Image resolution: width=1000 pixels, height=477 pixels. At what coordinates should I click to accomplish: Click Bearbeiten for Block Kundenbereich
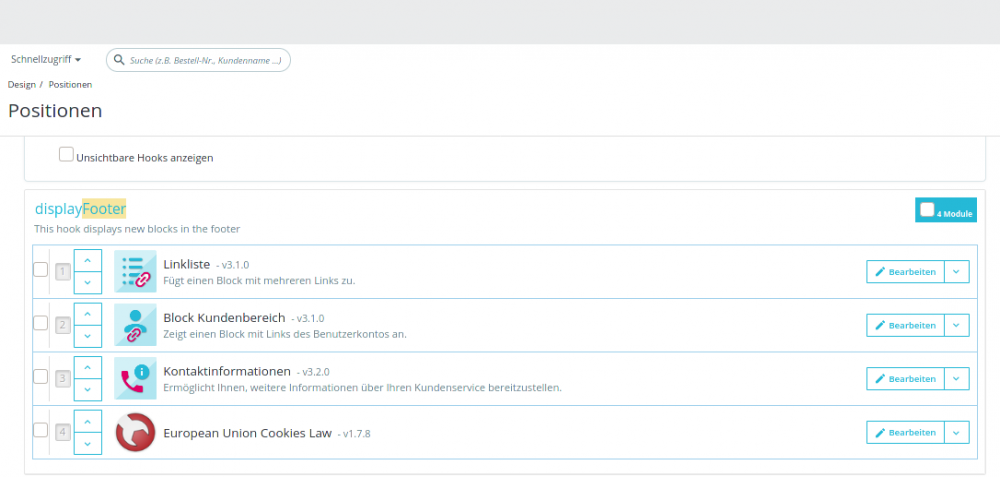905,325
